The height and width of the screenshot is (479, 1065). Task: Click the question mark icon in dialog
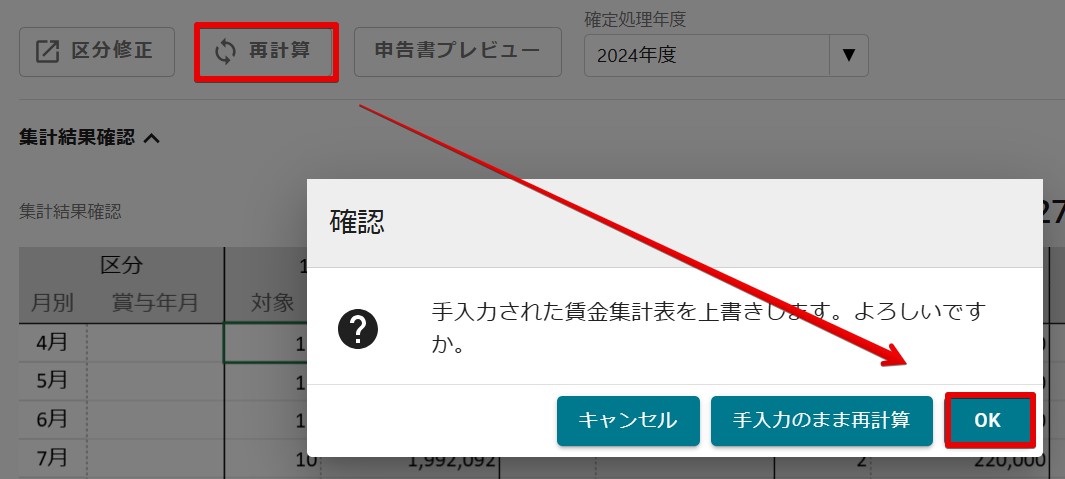click(358, 329)
